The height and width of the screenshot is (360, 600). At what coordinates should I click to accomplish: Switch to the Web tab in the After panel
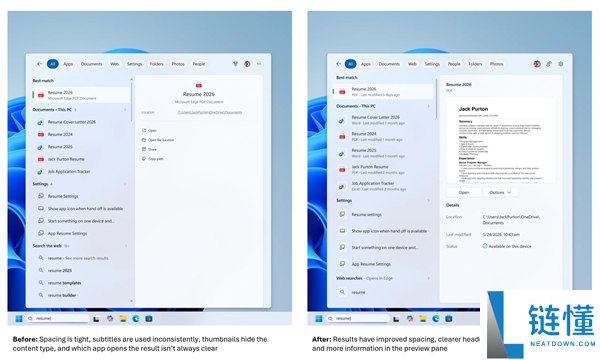click(412, 64)
